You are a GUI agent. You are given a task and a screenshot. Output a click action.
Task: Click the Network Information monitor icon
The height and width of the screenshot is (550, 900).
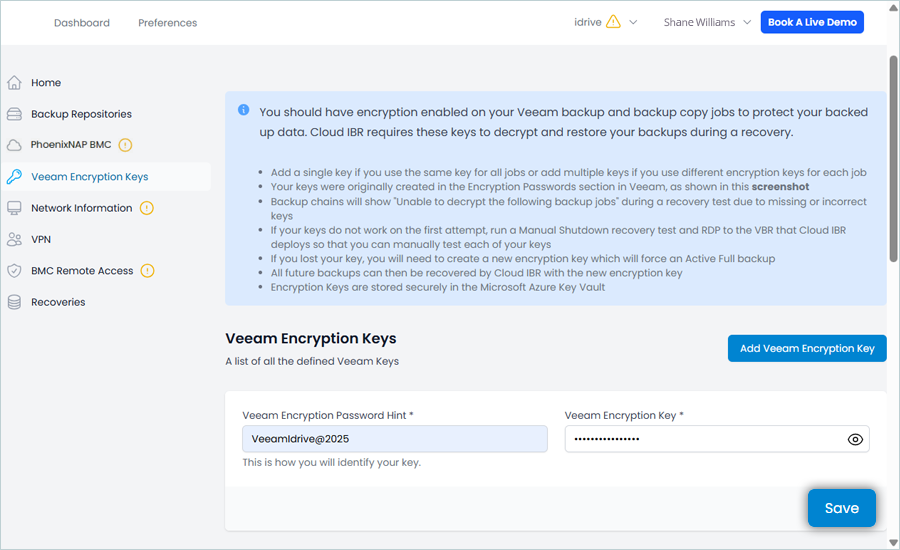14,208
